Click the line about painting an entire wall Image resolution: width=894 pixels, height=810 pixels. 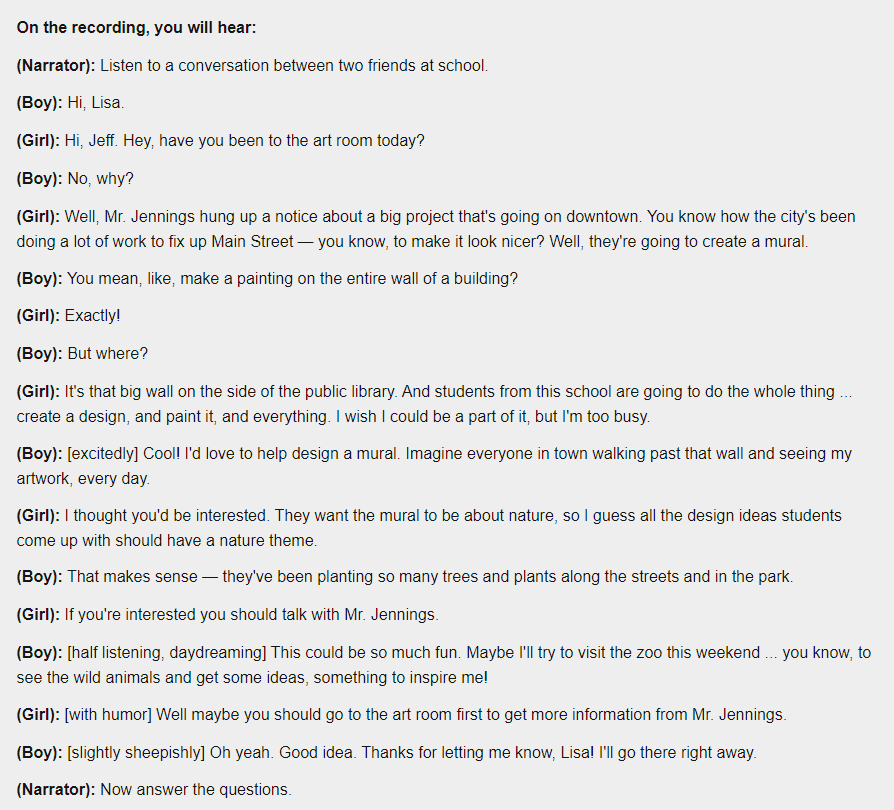(292, 279)
